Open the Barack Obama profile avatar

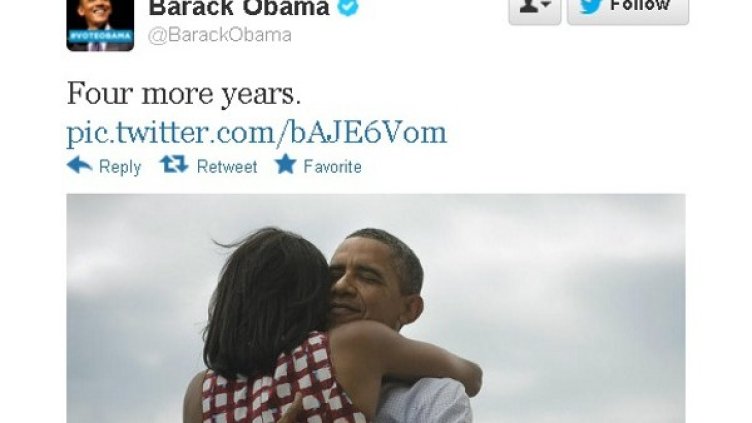(x=100, y=25)
